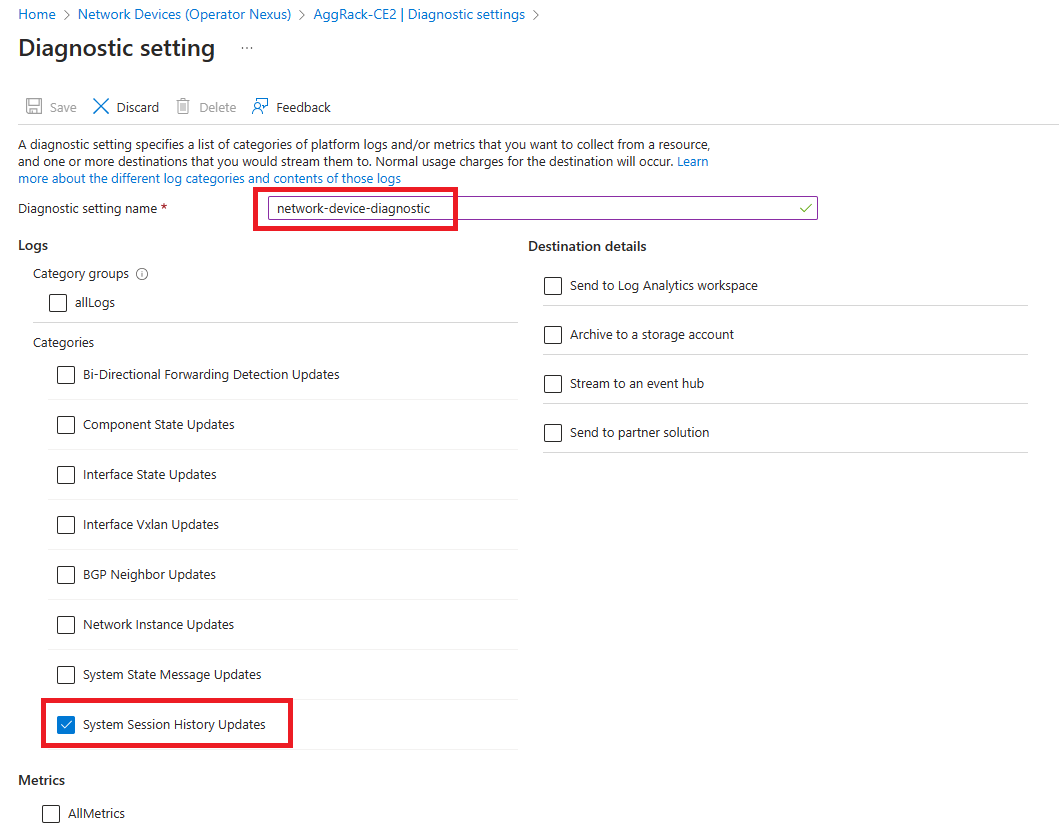The height and width of the screenshot is (835, 1059).
Task: Check the Interface Vxlan Updates box
Action: [66, 525]
